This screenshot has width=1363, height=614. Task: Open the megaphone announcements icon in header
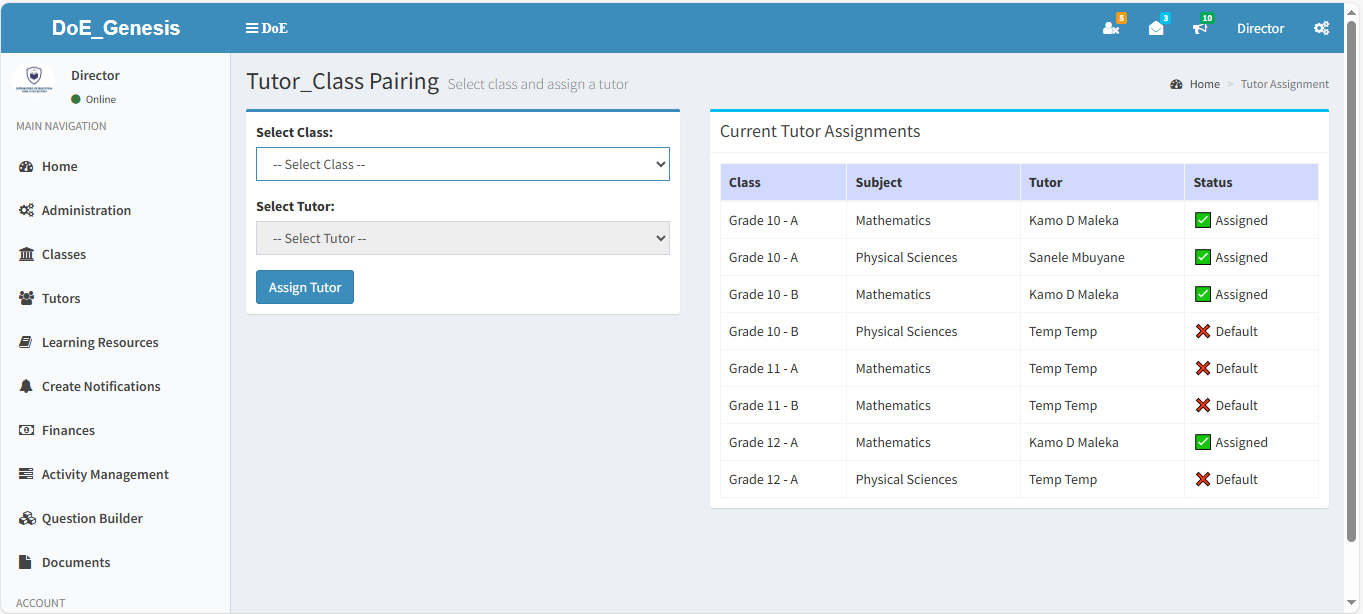coord(1200,28)
